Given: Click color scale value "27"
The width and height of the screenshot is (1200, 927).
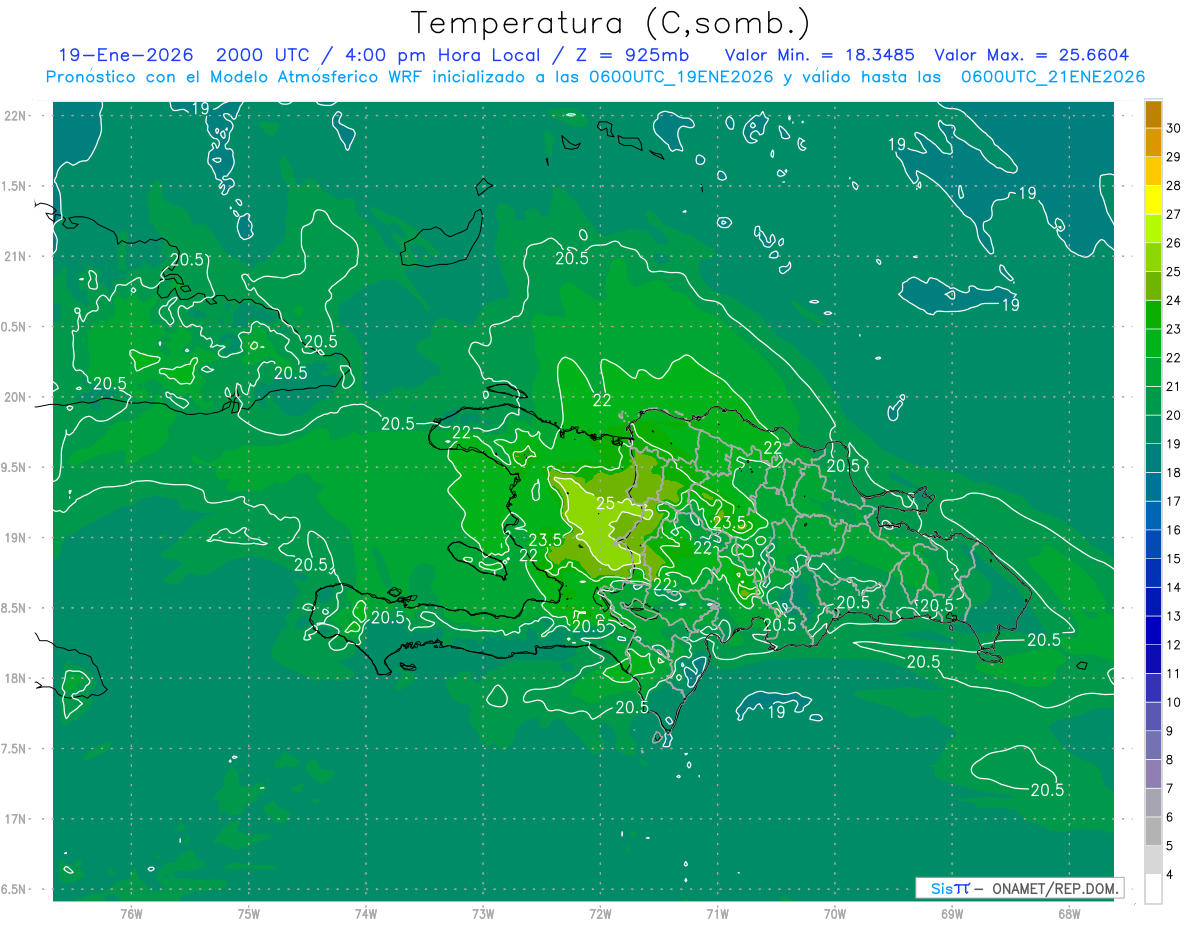Looking at the screenshot, I should [1174, 214].
